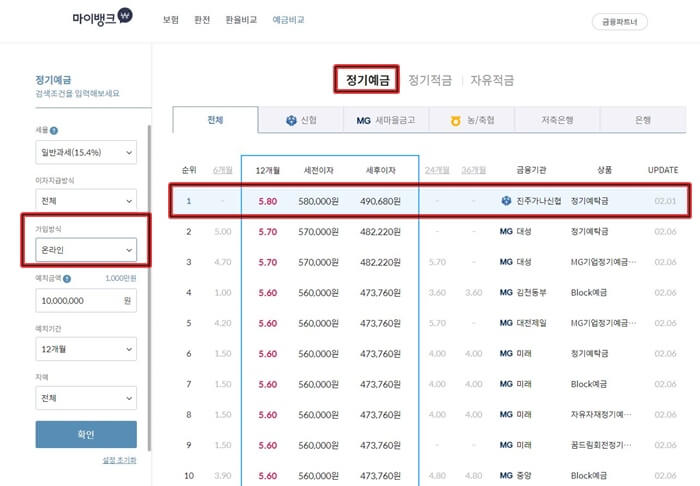
Task: Click the 세전이자 column header
Action: tap(318, 170)
